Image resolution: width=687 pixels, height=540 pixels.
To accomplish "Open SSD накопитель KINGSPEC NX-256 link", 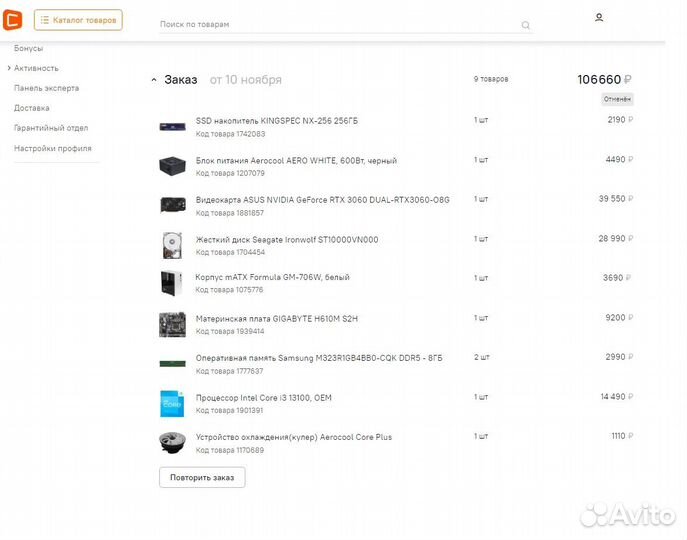I will click(276, 121).
